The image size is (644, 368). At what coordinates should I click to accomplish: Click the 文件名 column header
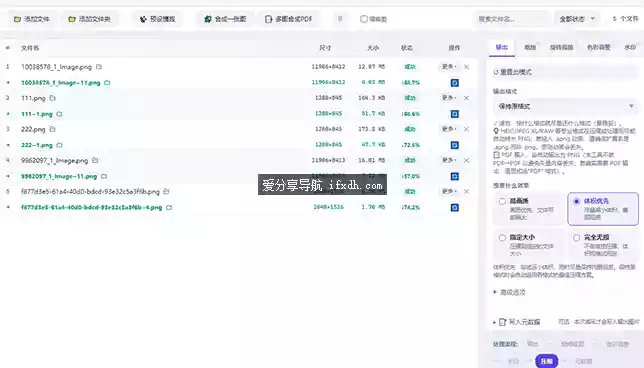coord(30,48)
